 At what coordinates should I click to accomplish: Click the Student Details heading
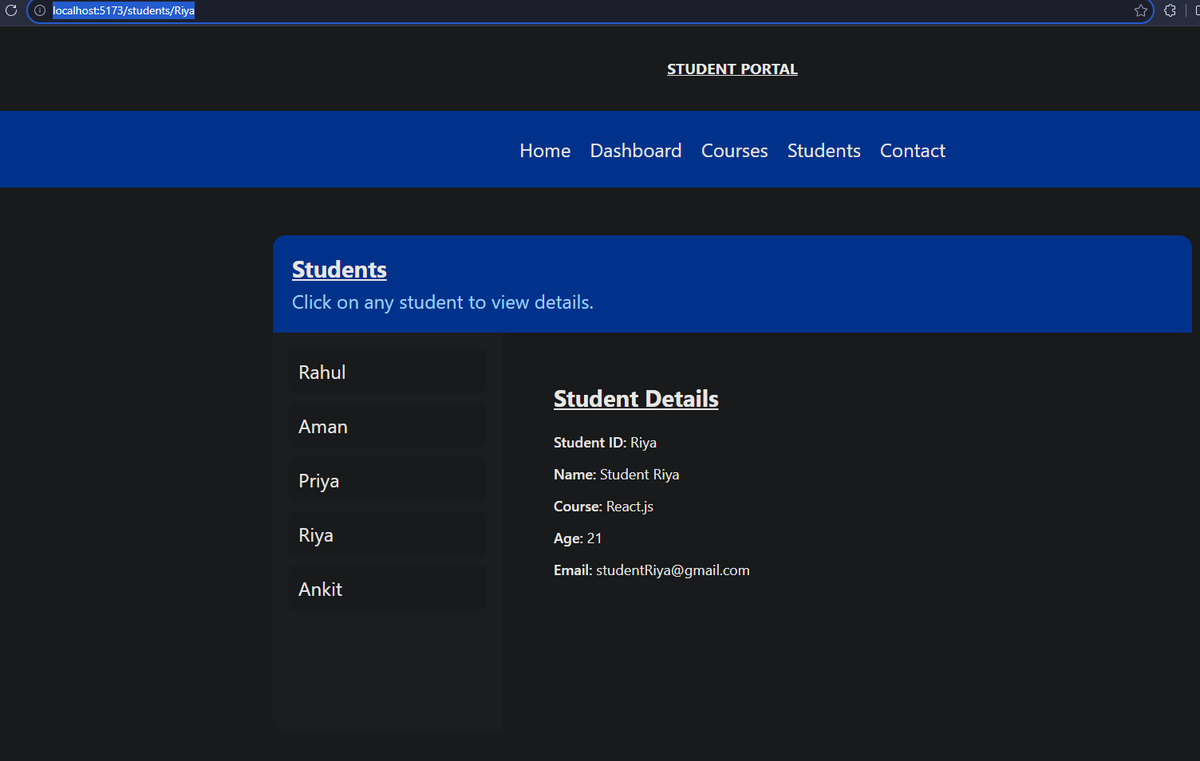pos(636,398)
